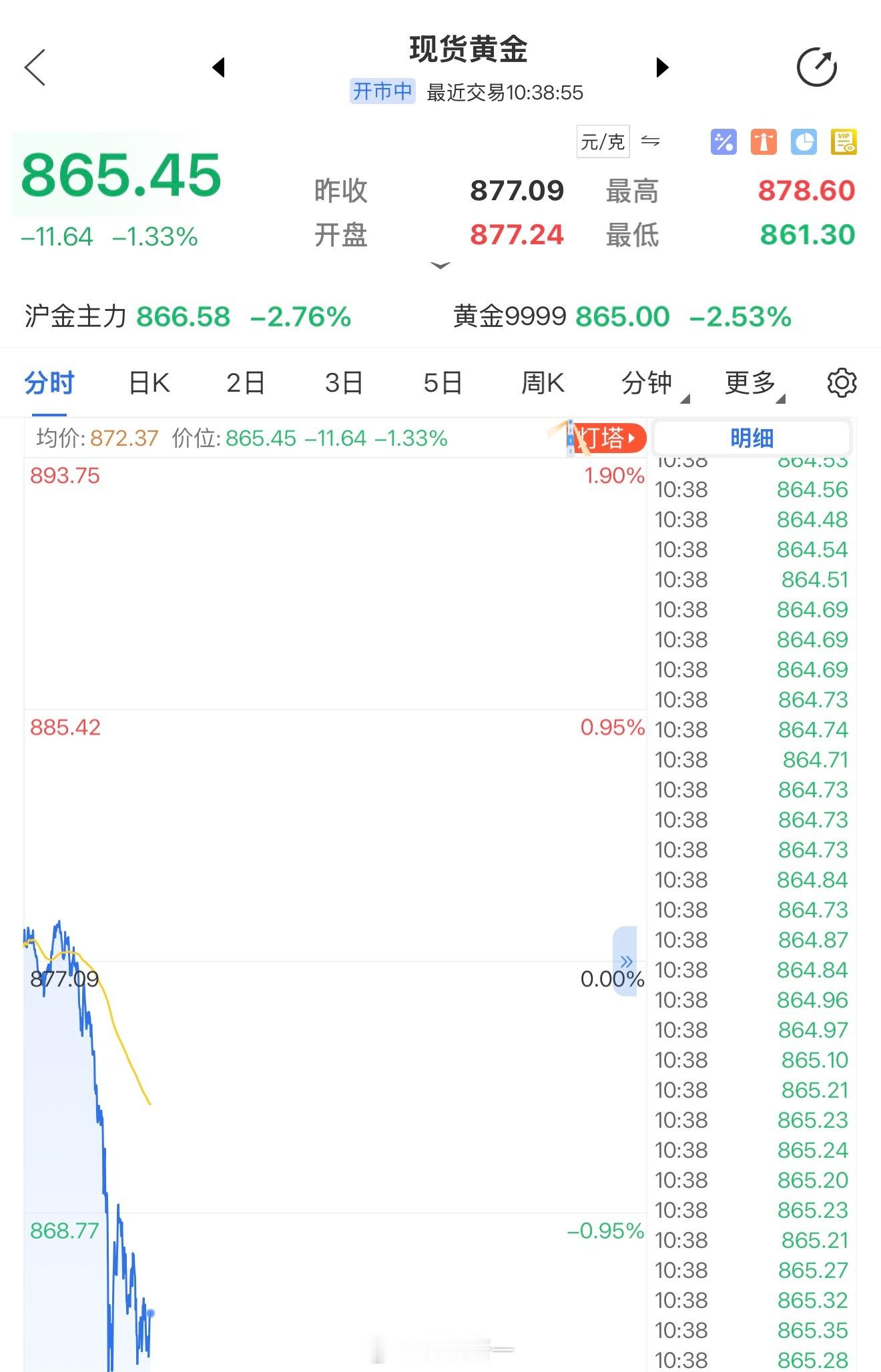
Task: Open the purple percent calculator icon
Action: click(x=723, y=141)
